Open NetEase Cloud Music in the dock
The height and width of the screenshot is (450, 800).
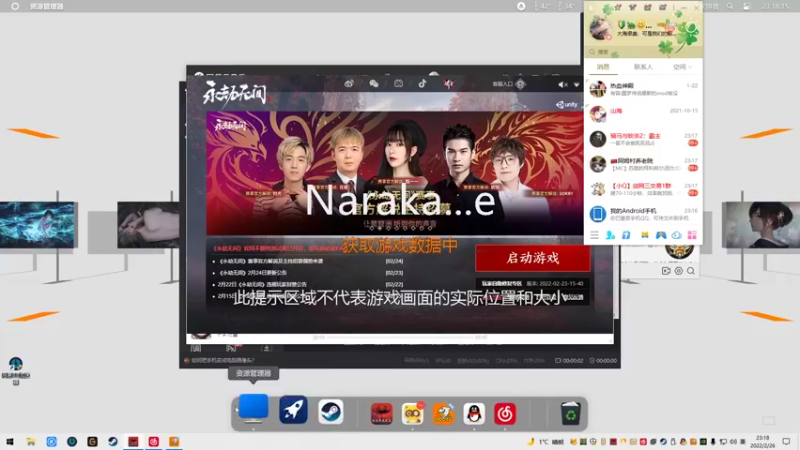click(505, 414)
